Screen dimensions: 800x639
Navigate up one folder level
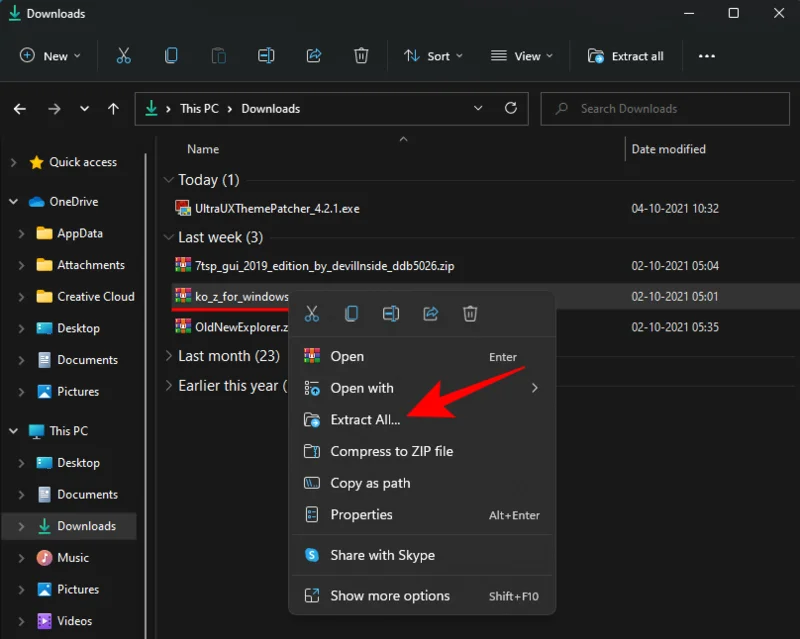click(113, 109)
